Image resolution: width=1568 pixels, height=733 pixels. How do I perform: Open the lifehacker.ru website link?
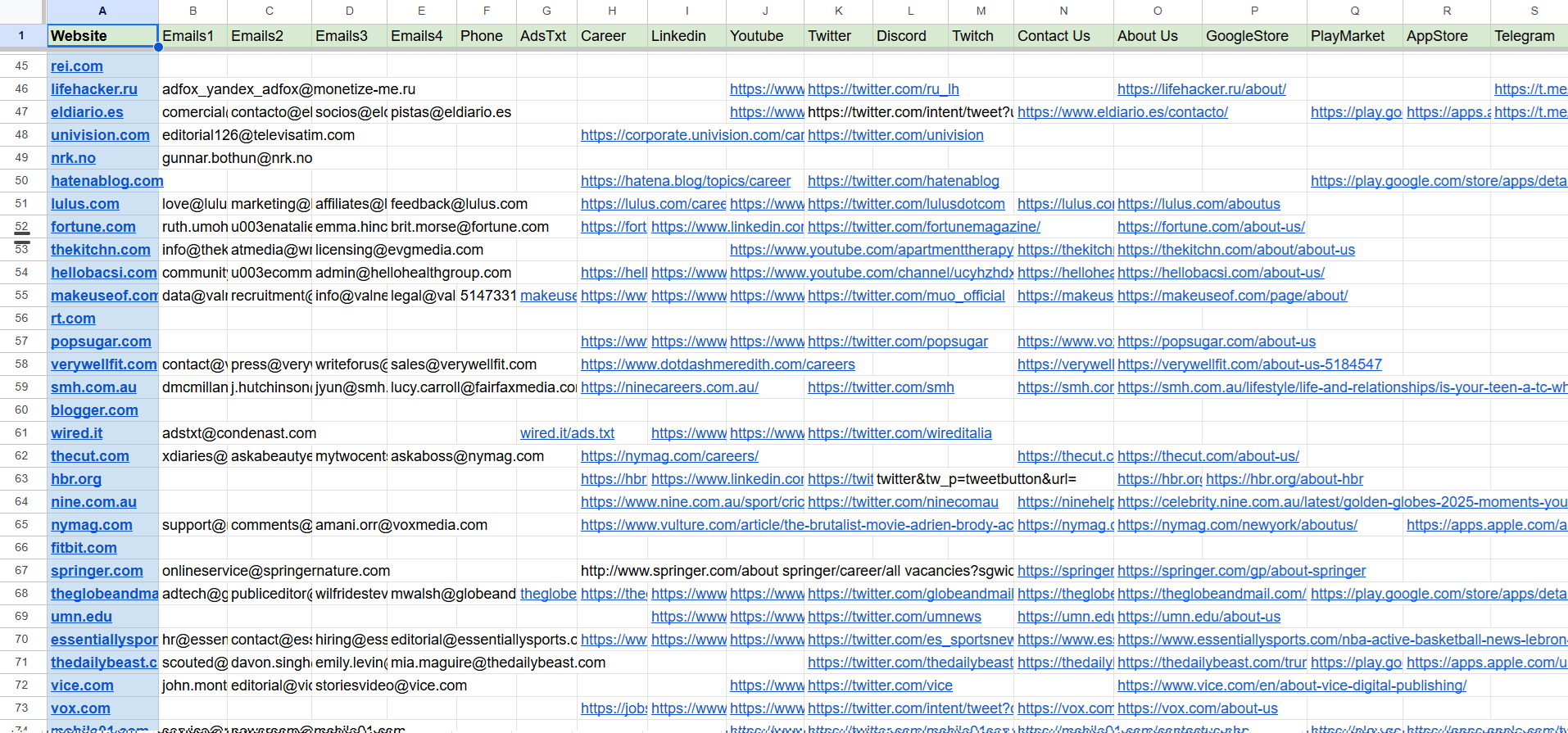[93, 89]
